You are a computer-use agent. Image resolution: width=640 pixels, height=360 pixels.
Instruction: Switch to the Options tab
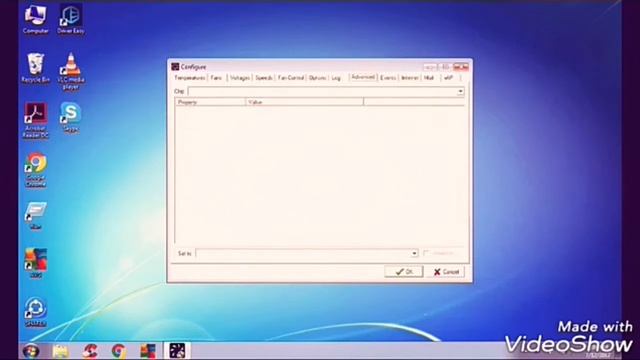tap(317, 78)
